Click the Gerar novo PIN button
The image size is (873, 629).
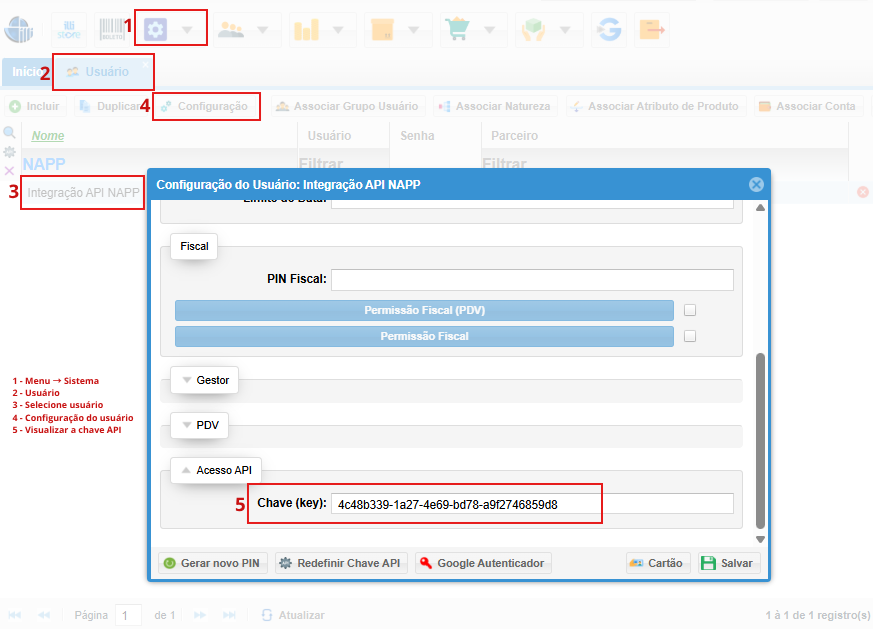point(213,563)
